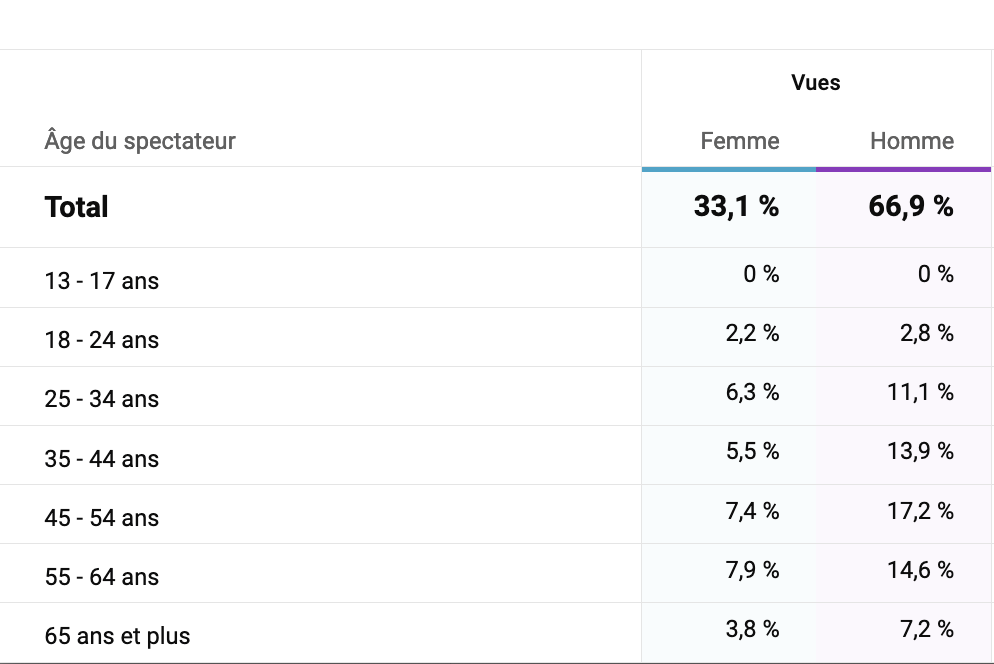Click the 13,9 % Homme value

920,451
